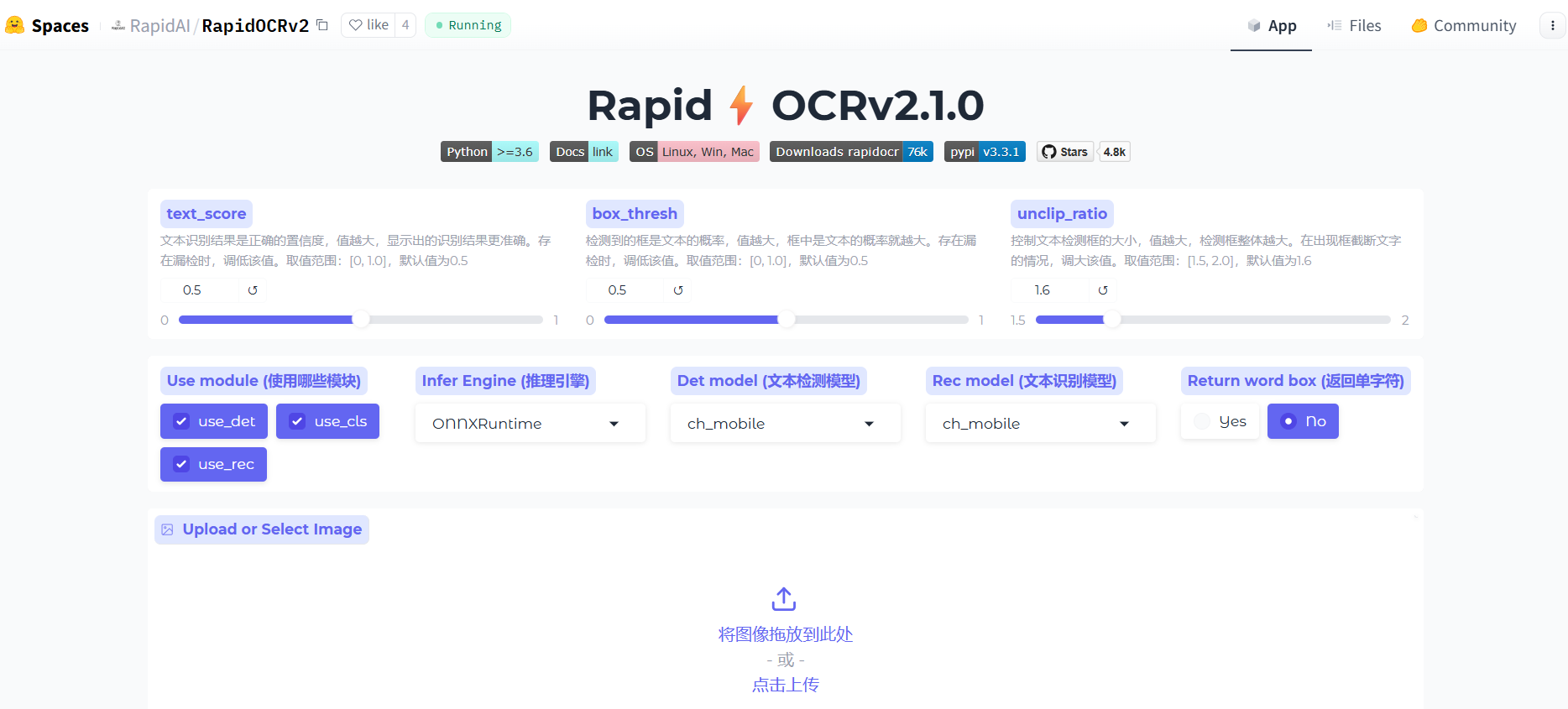Click the box_thresh slider track
This screenshot has width=1568, height=709.
click(x=787, y=320)
